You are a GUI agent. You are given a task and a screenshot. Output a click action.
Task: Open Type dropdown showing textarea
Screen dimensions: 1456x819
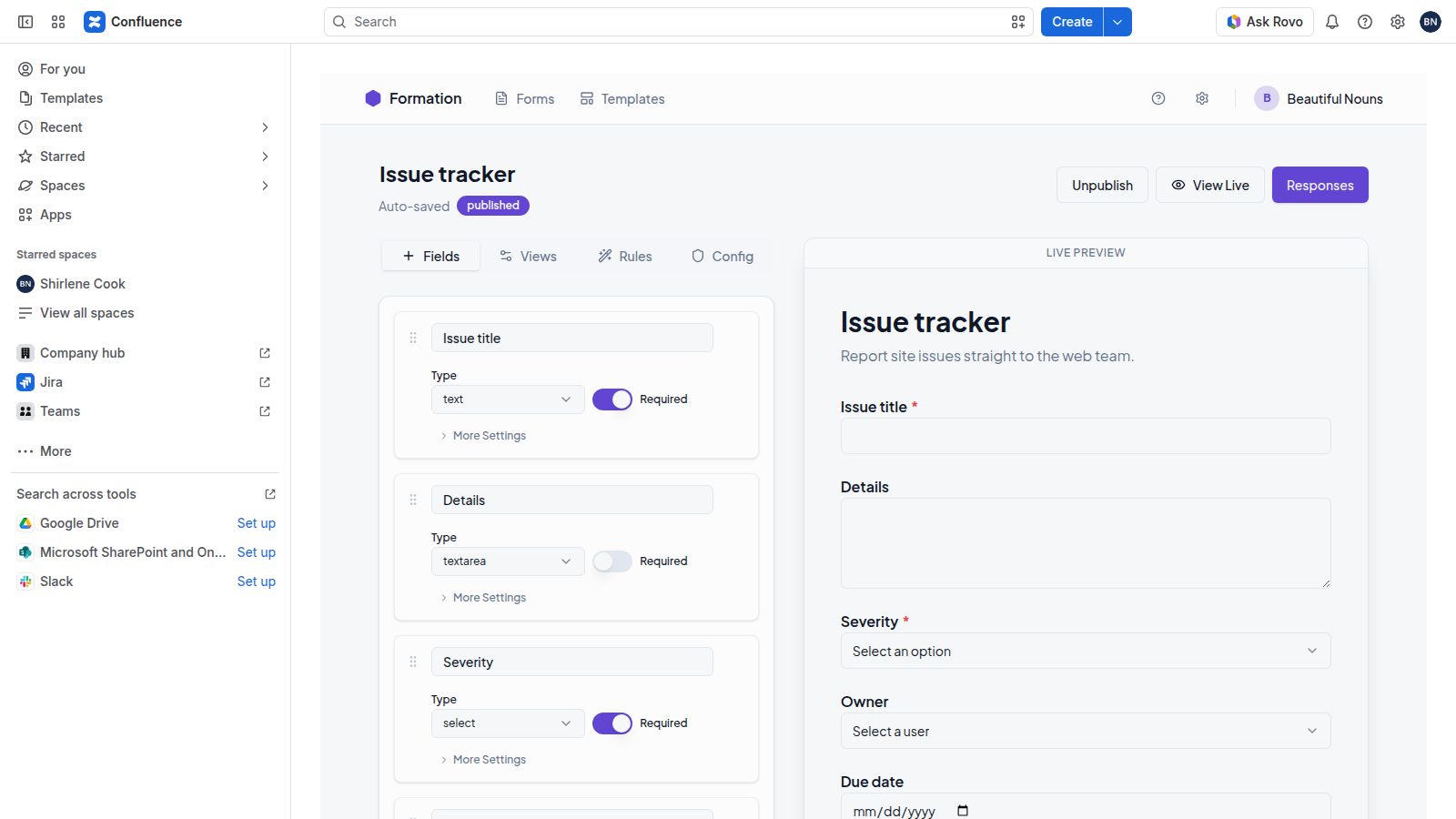(x=508, y=561)
